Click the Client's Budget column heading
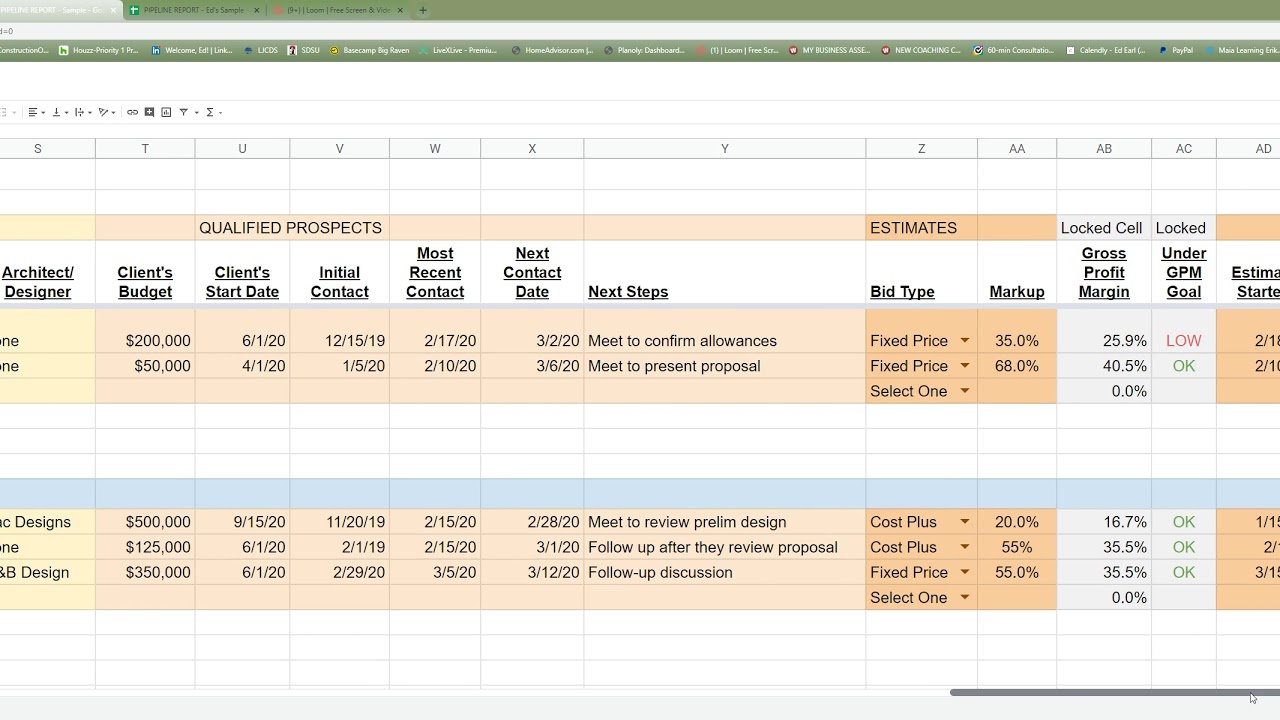This screenshot has width=1280, height=720. (x=145, y=282)
